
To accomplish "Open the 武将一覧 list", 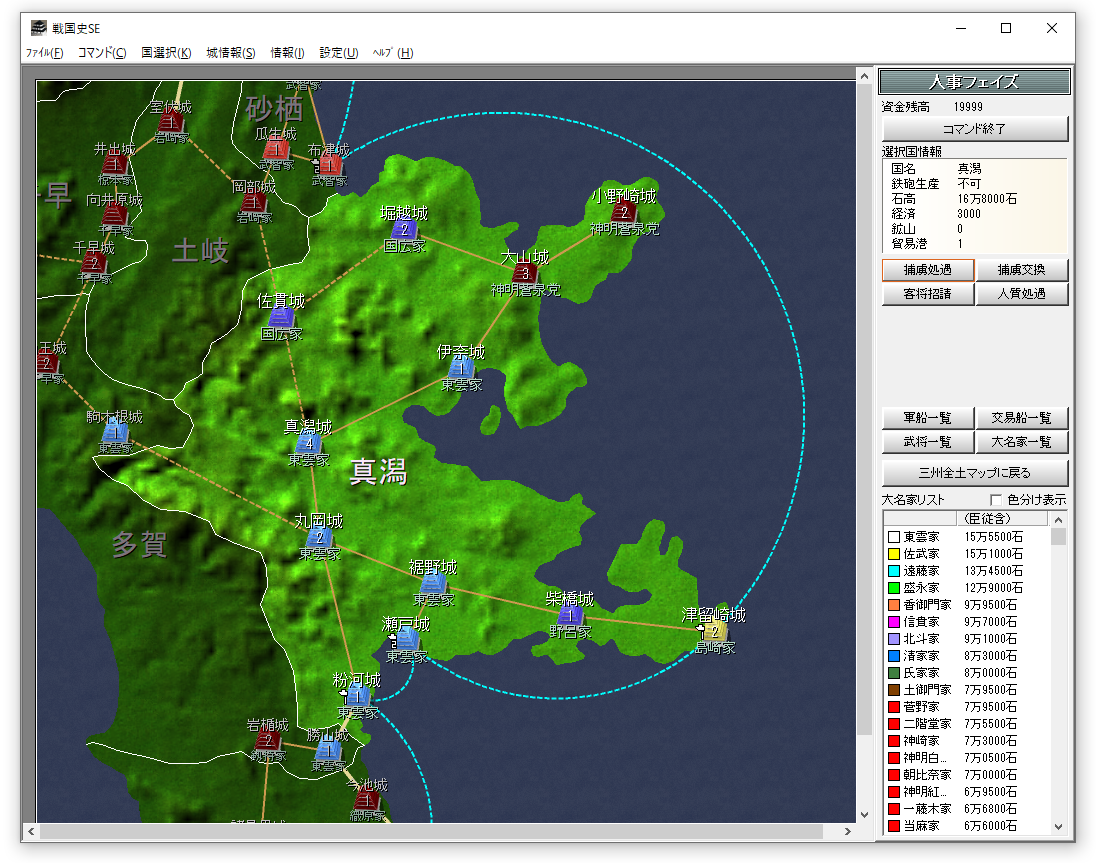I will 927,442.
